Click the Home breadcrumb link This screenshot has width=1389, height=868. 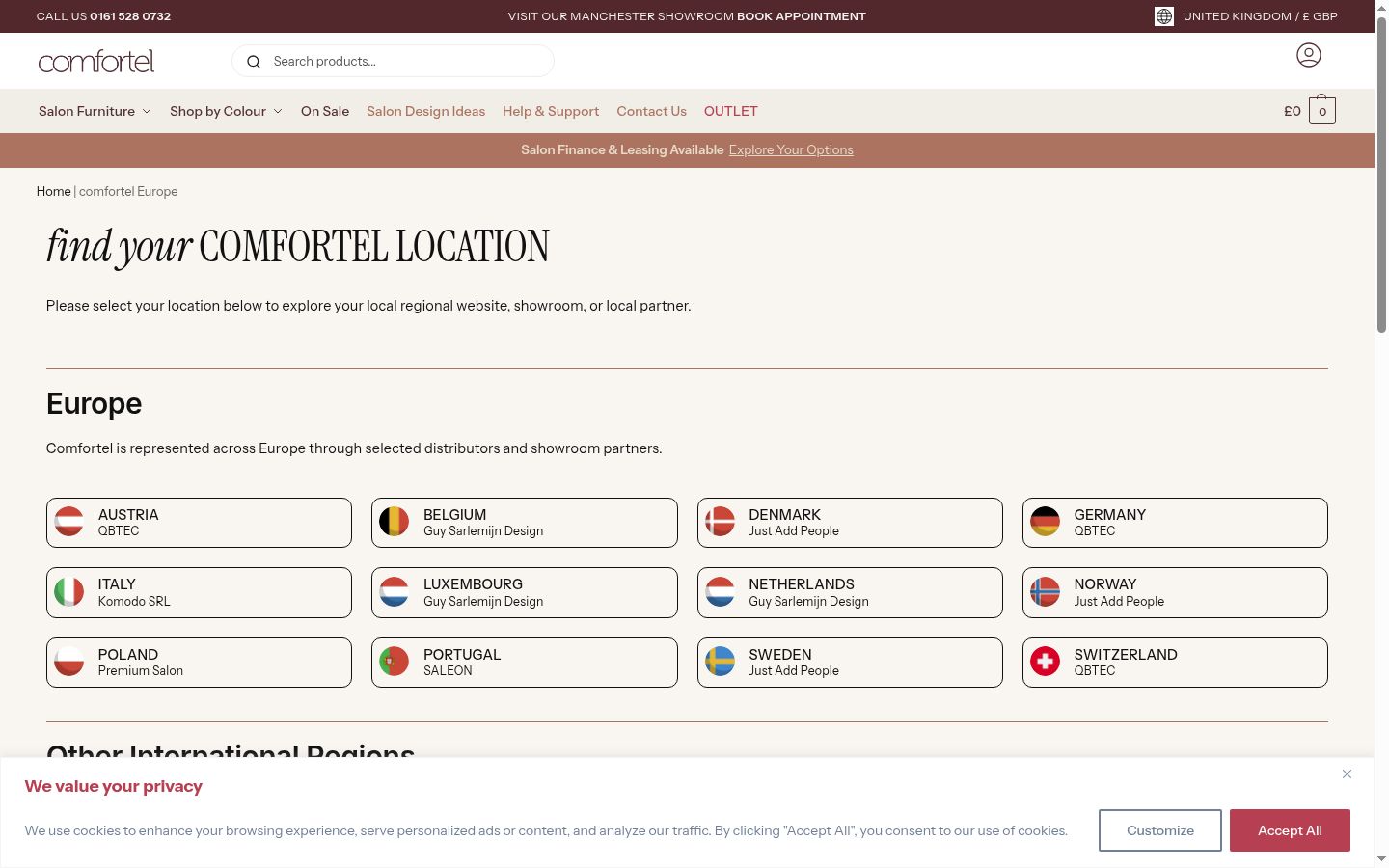click(54, 191)
